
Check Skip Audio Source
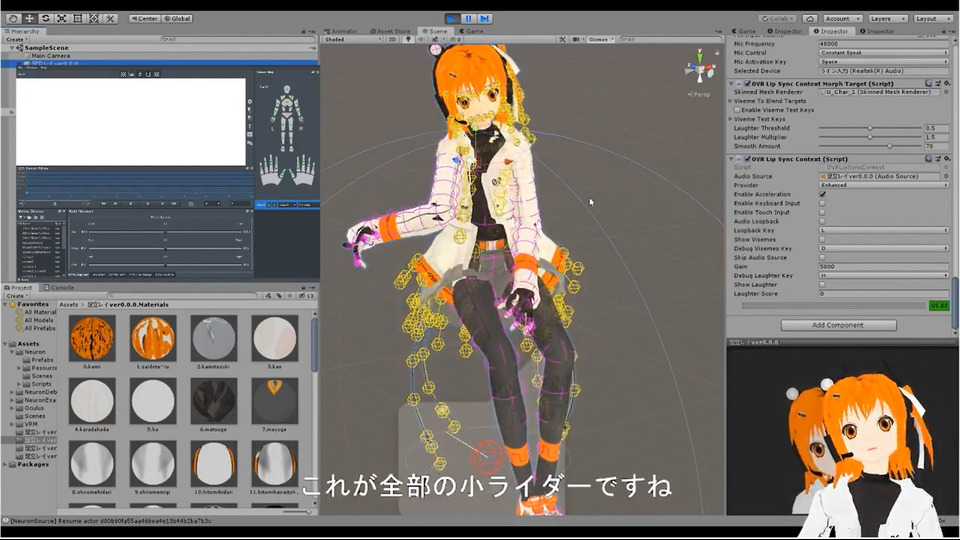pos(822,258)
